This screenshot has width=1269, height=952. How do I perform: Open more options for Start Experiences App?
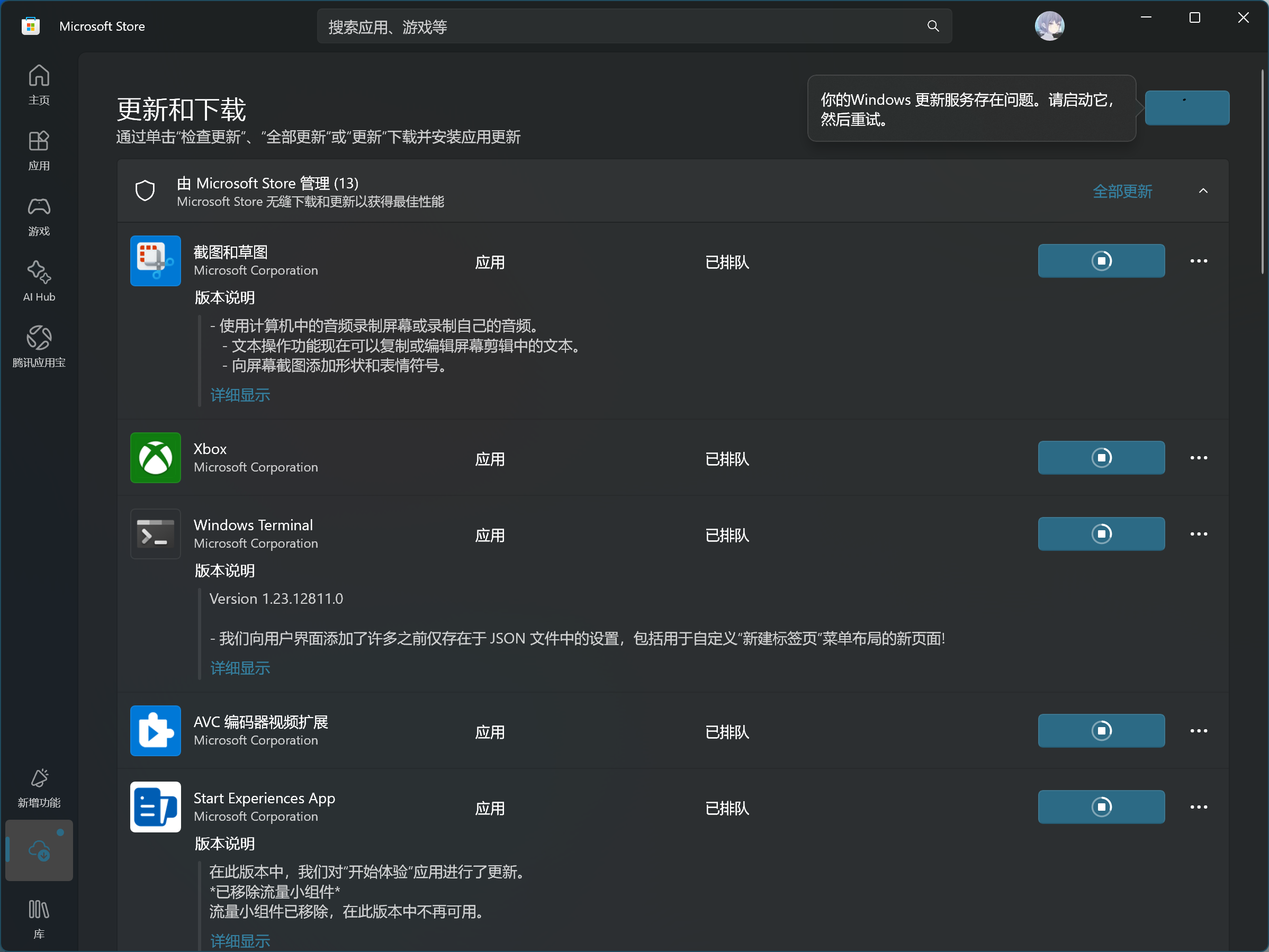coord(1198,807)
